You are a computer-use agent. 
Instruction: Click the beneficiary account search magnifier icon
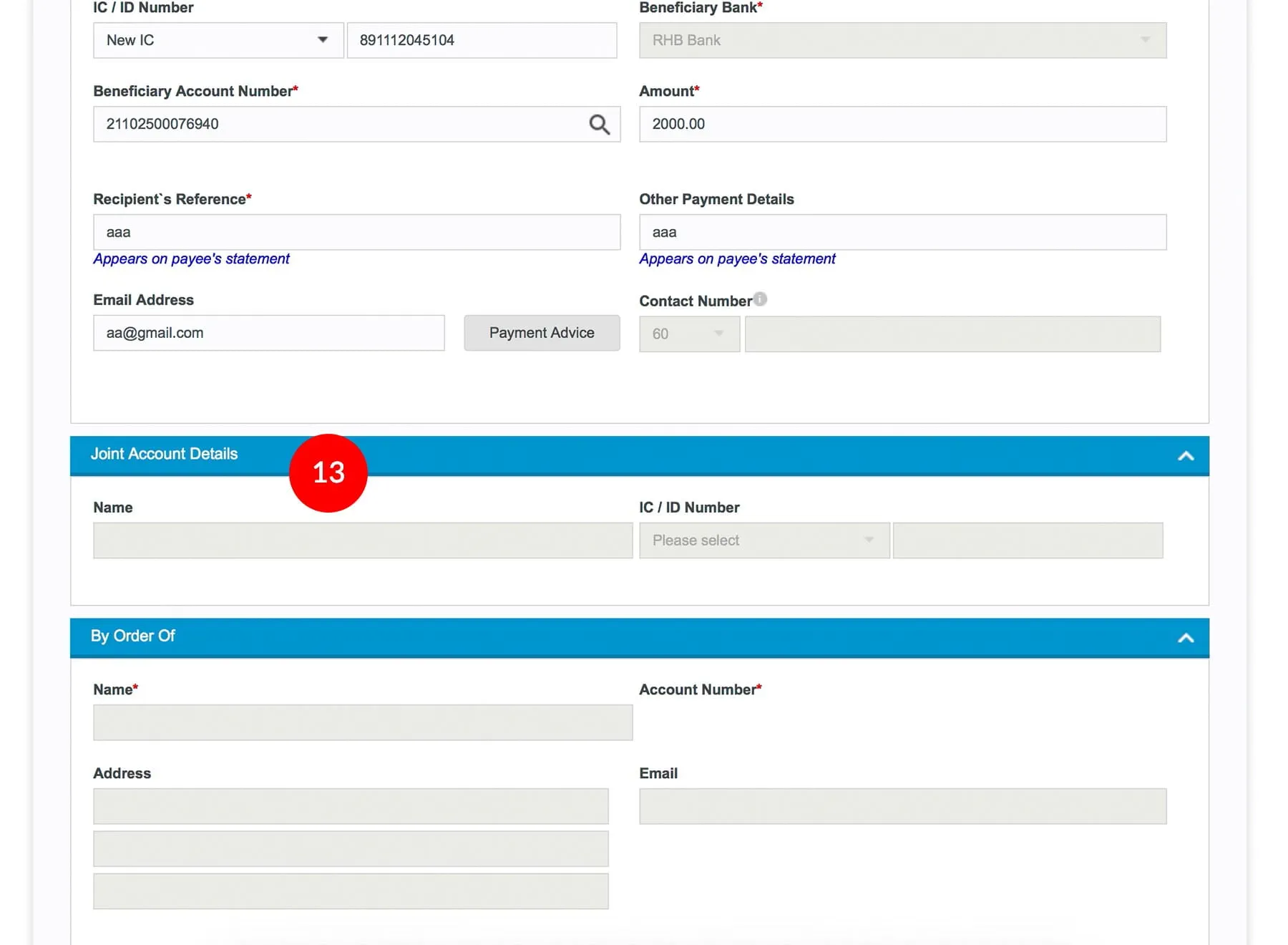599,125
